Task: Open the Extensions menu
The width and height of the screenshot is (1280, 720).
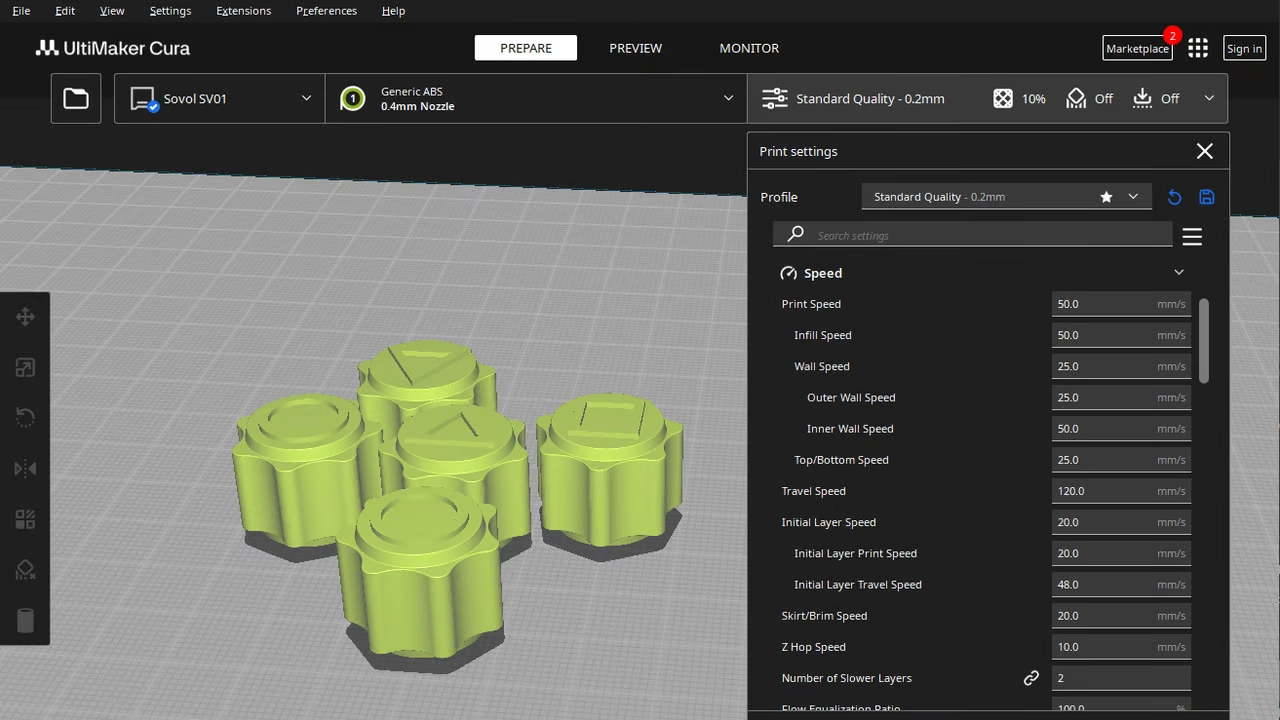Action: (x=243, y=10)
